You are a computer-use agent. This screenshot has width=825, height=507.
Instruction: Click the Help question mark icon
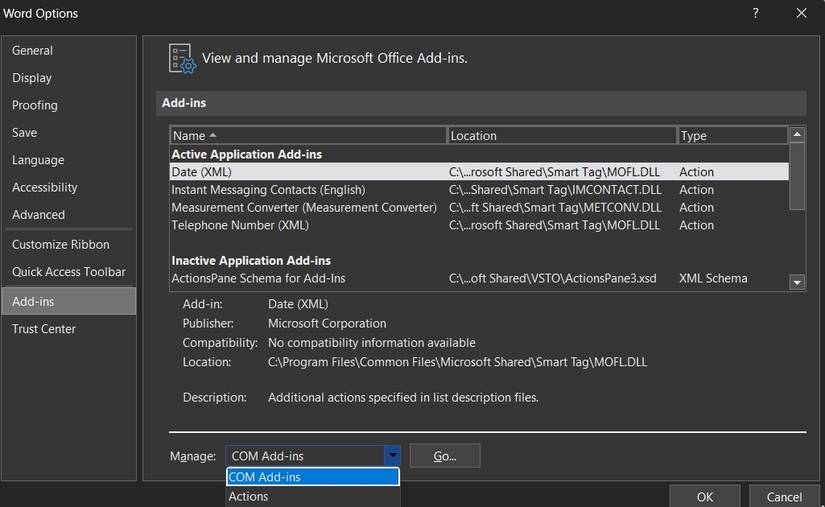756,13
